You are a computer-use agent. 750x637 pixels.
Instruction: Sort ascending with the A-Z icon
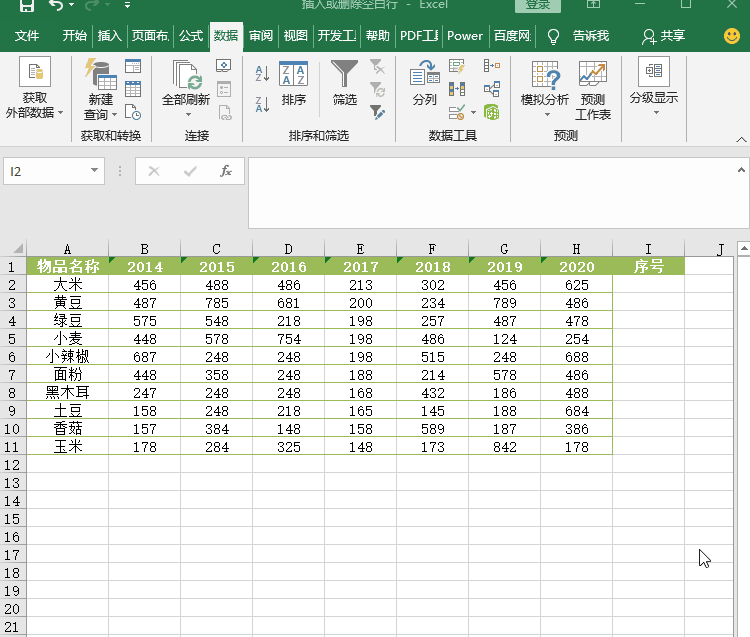[262, 73]
